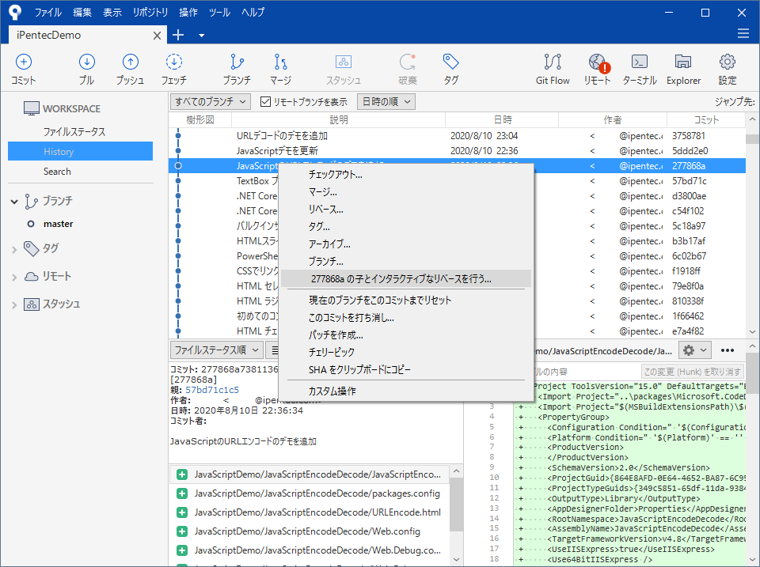This screenshot has height=567, width=760.
Task: Click この変更 (Hunk) を取り消す button
Action: [692, 372]
